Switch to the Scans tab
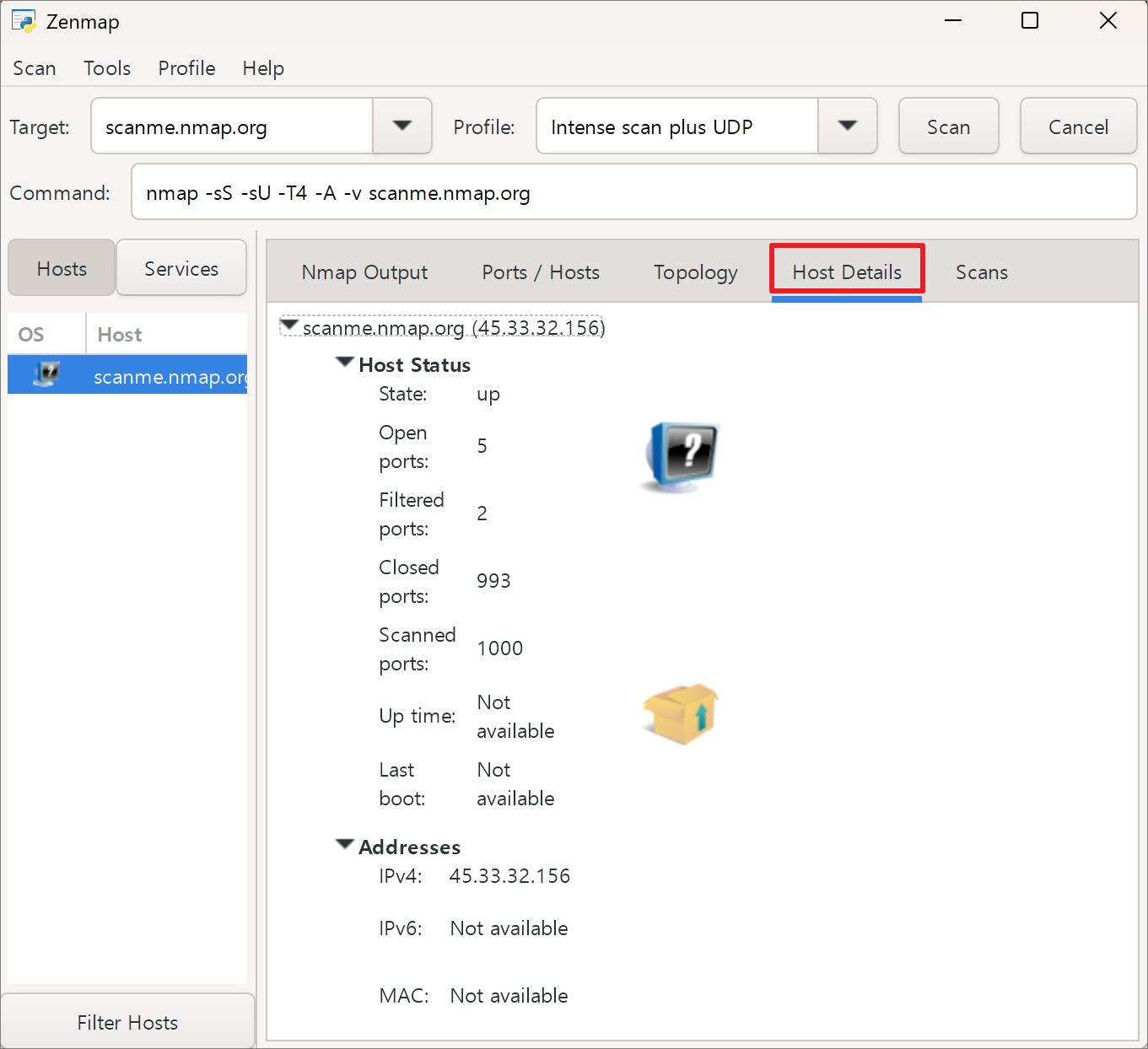The width and height of the screenshot is (1148, 1049). coord(982,272)
